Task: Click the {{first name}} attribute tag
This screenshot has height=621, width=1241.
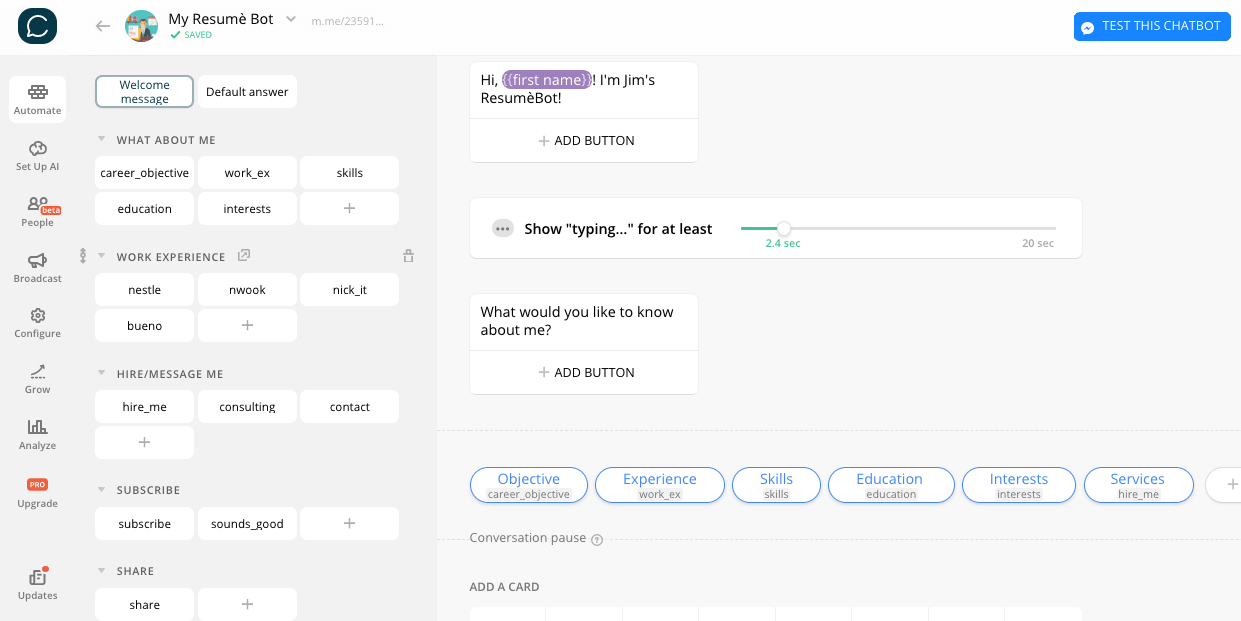Action: click(546, 80)
